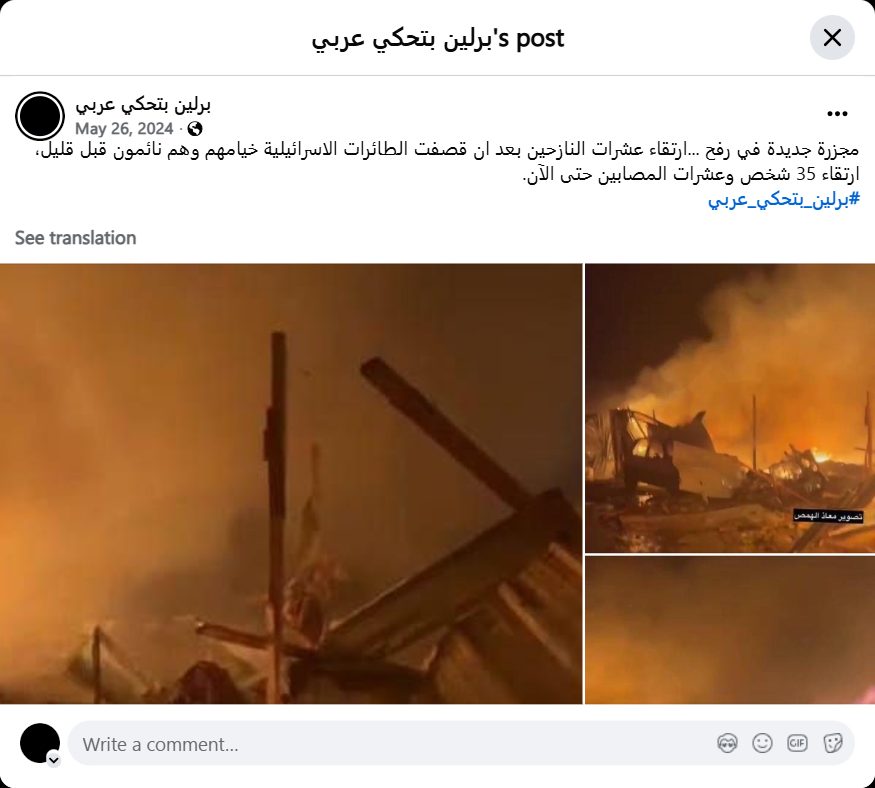This screenshot has width=875, height=788.
Task: Expand the commenting identity switcher chevron
Action: coord(54,760)
